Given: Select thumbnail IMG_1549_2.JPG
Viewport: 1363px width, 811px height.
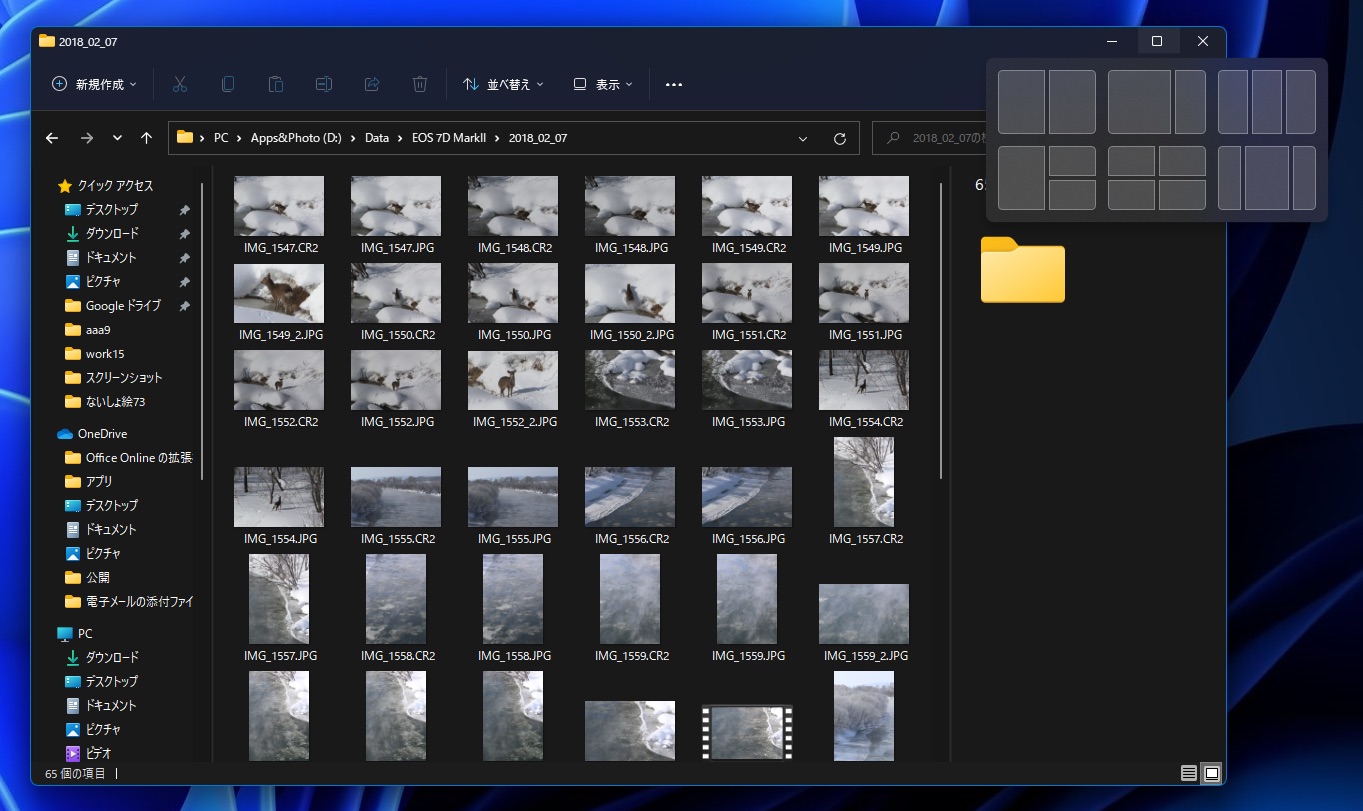Looking at the screenshot, I should (x=279, y=293).
